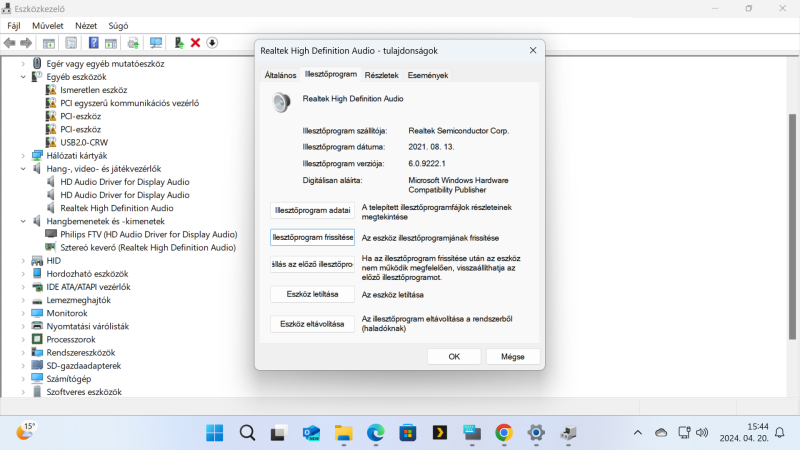This screenshot has width=800, height=450.
Task: Click the update driver icon with gear
Action: pyautogui.click(x=133, y=43)
